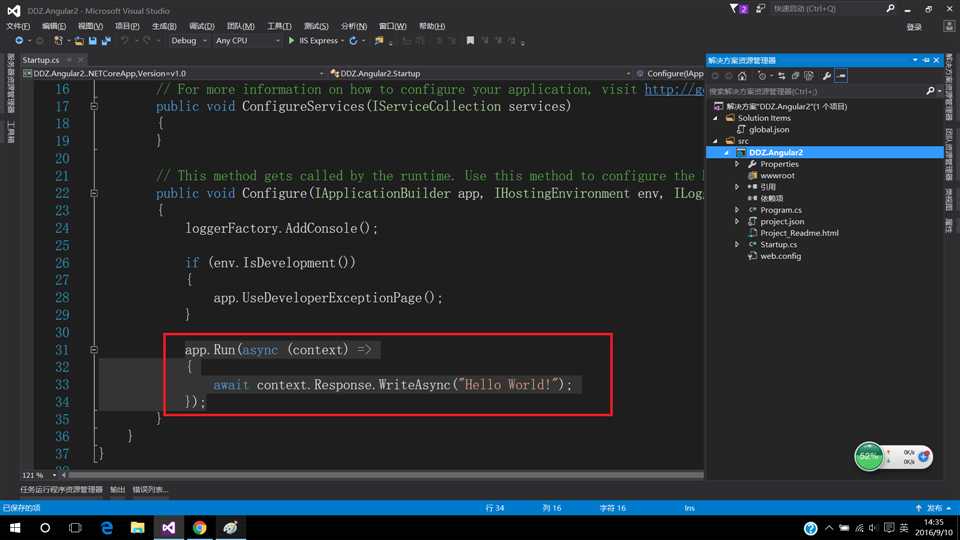Click the Navigate Backward arrow in toolbar
Image resolution: width=960 pixels, height=540 pixels.
click(x=19, y=40)
